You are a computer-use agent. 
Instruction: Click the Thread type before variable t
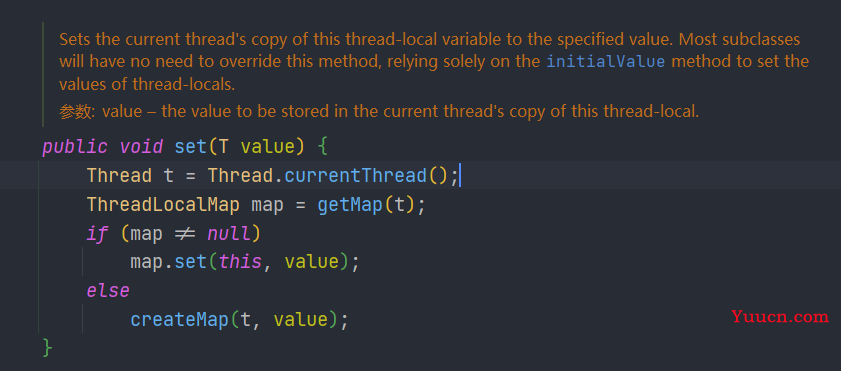click(119, 175)
